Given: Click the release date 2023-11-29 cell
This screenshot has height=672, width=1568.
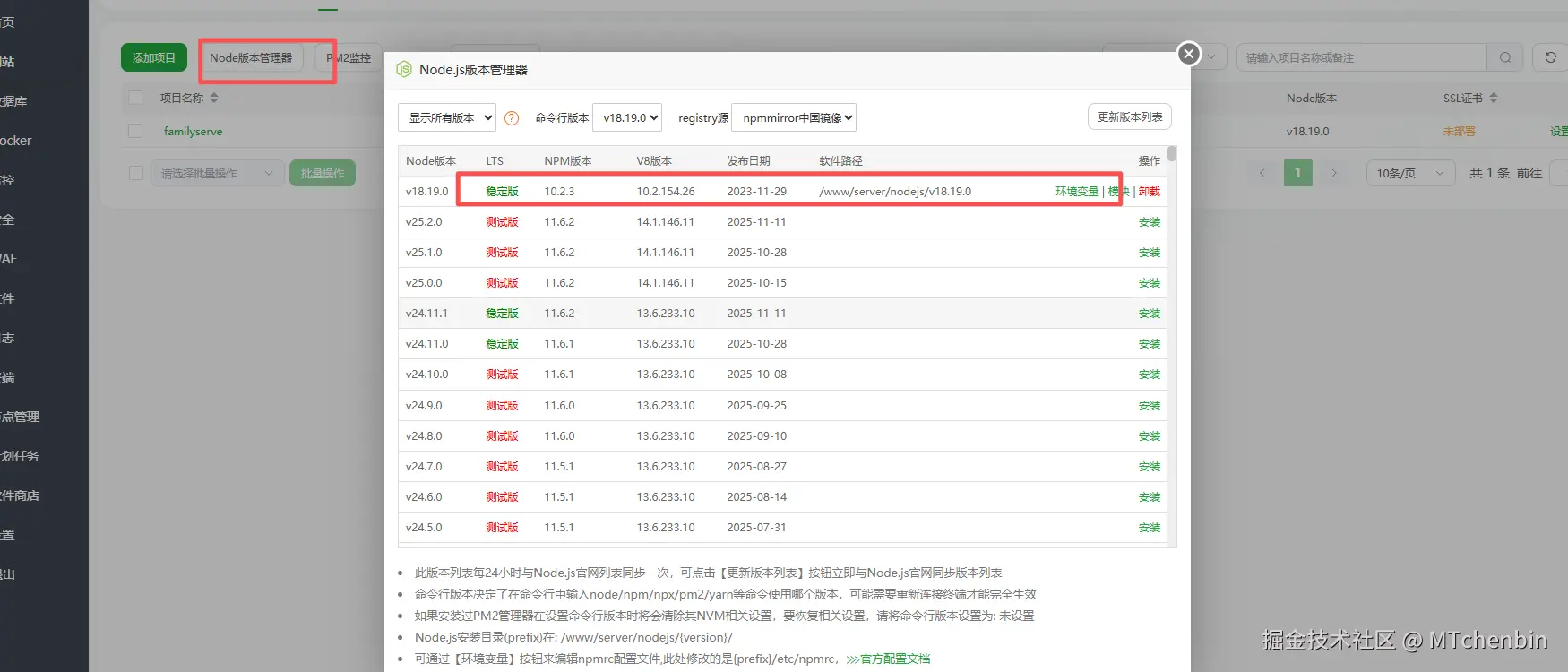Looking at the screenshot, I should click(x=757, y=192).
